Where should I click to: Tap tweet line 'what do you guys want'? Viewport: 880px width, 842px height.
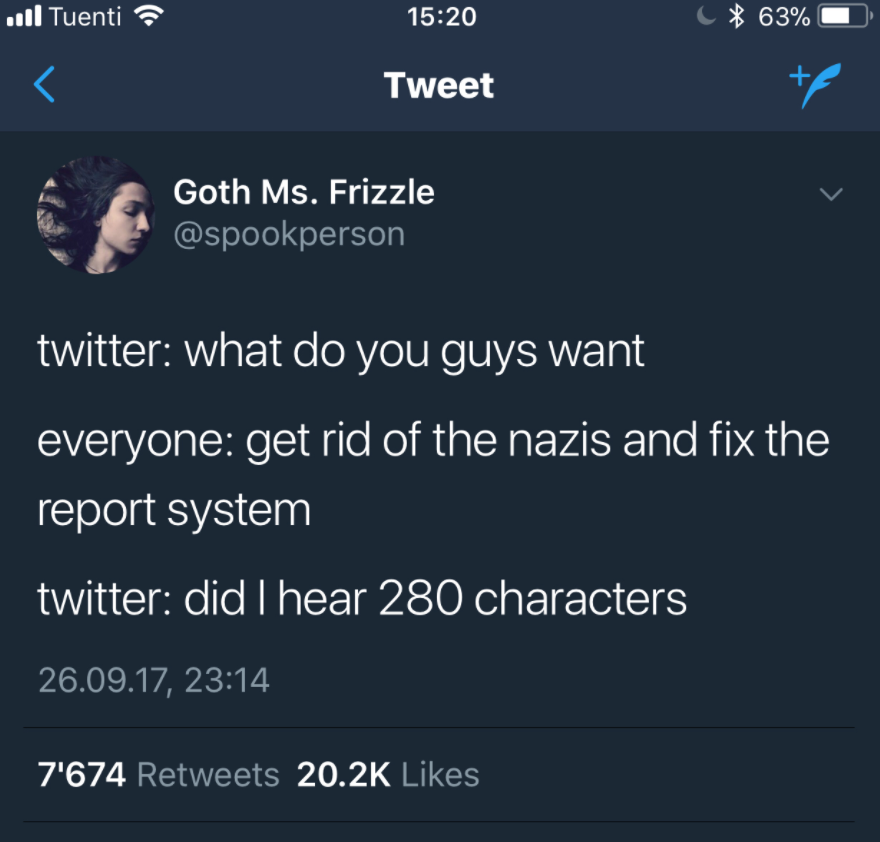(x=414, y=352)
